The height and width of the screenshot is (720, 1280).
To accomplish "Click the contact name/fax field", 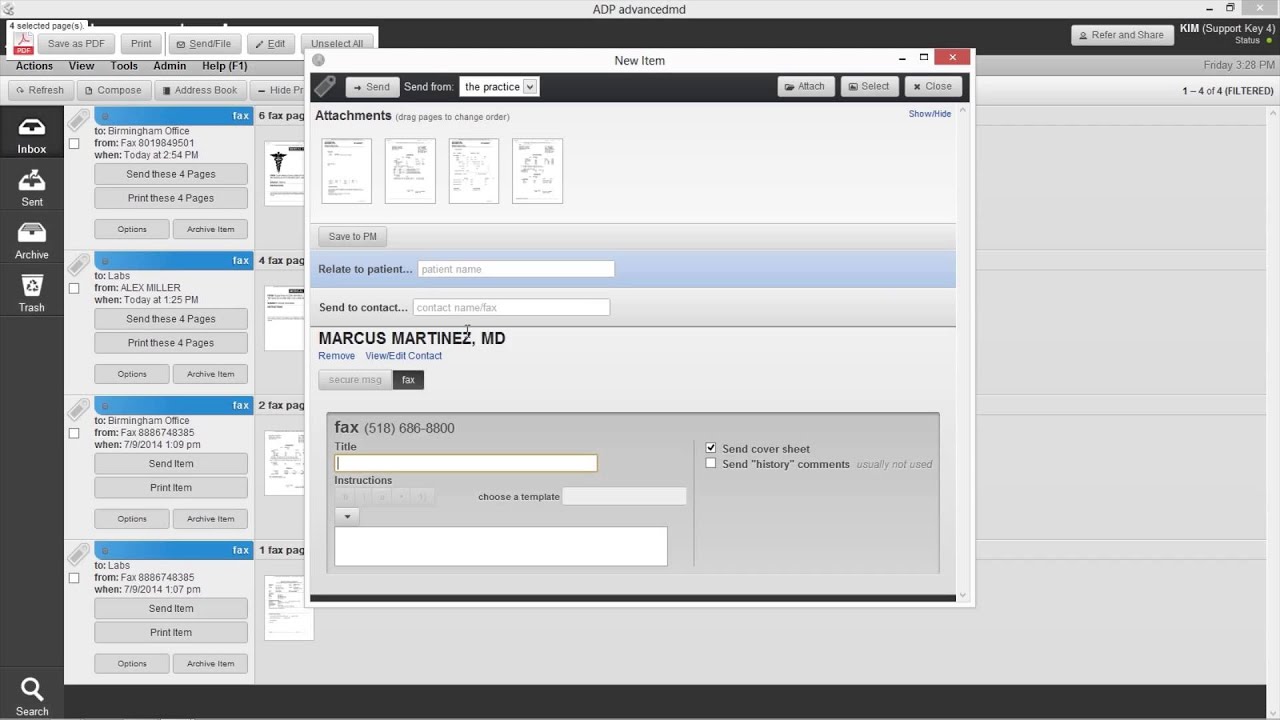I will [x=511, y=307].
